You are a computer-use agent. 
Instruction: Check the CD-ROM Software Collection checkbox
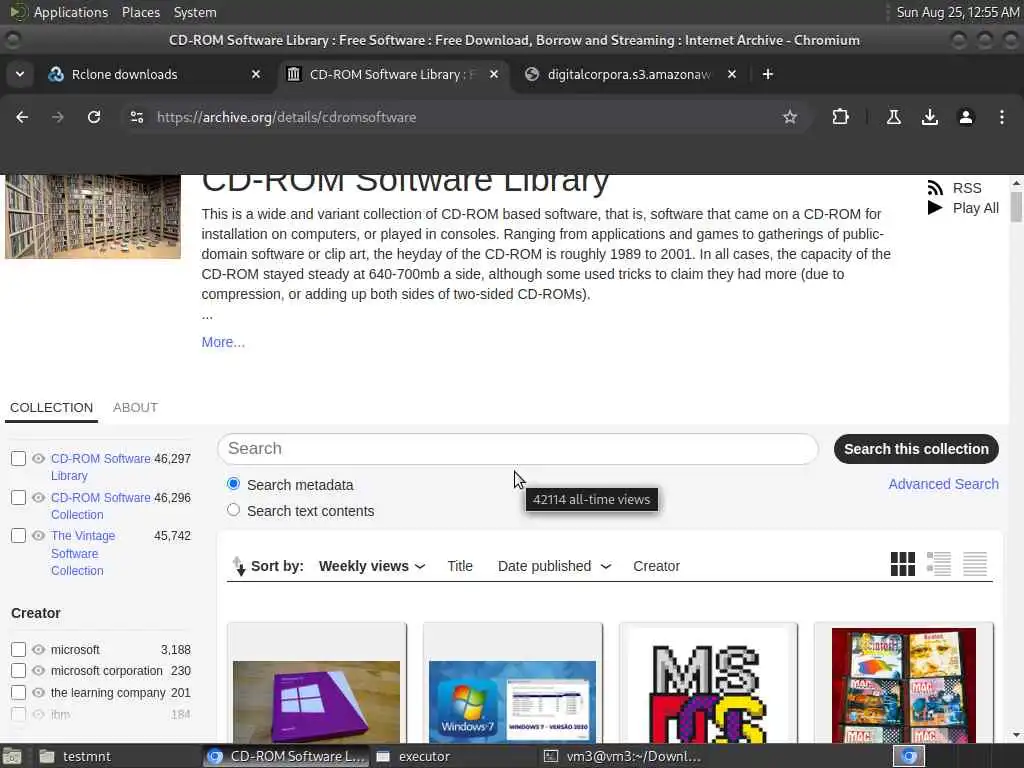coord(18,498)
